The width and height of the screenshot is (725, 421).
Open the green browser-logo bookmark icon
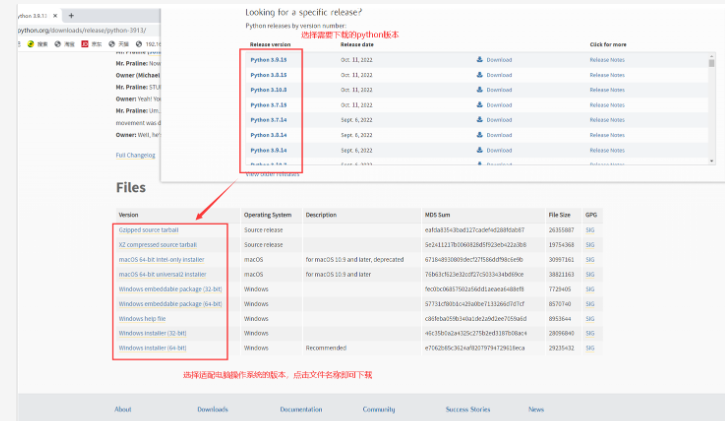(31, 44)
